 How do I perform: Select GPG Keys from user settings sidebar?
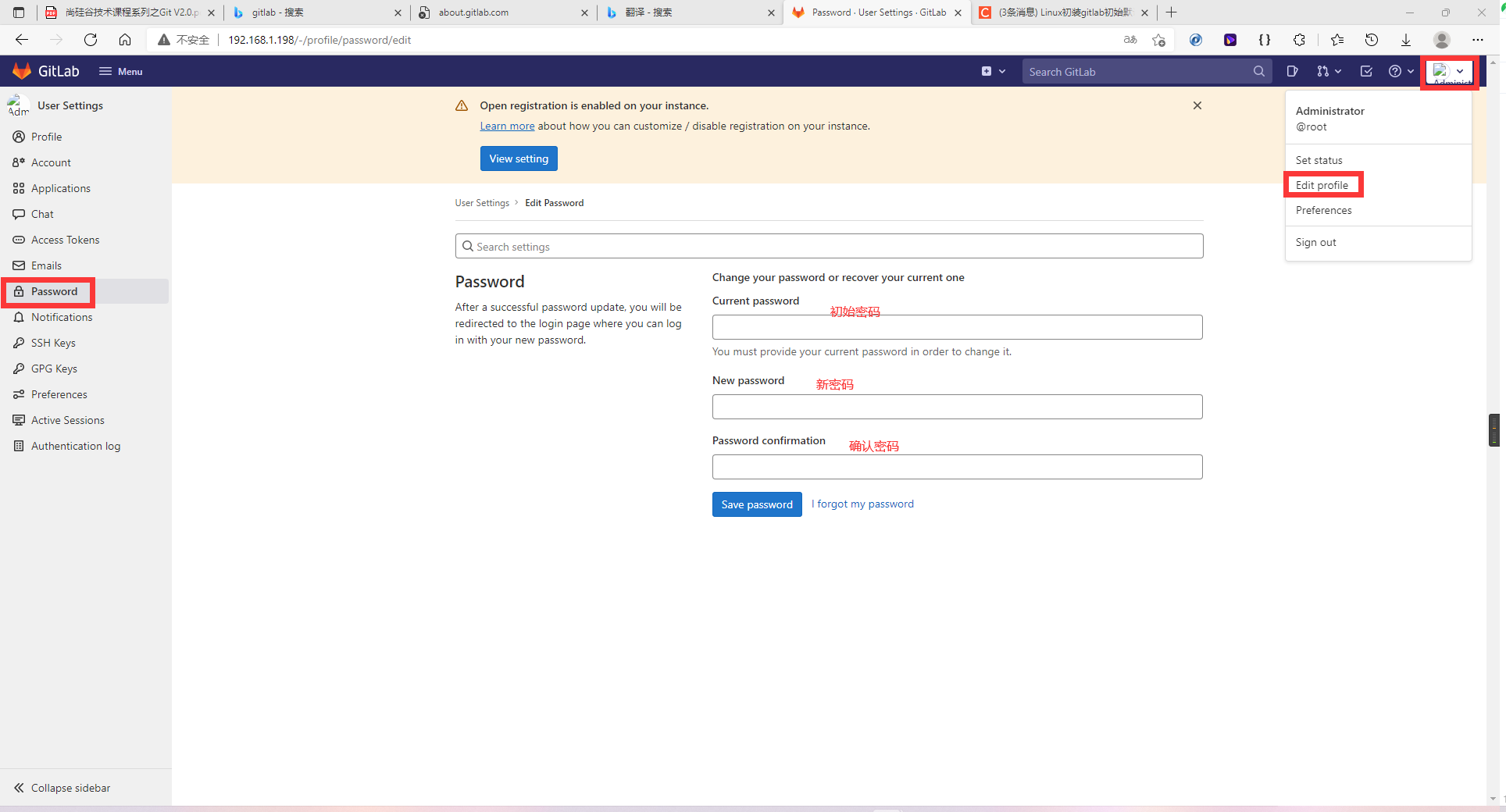(x=53, y=368)
